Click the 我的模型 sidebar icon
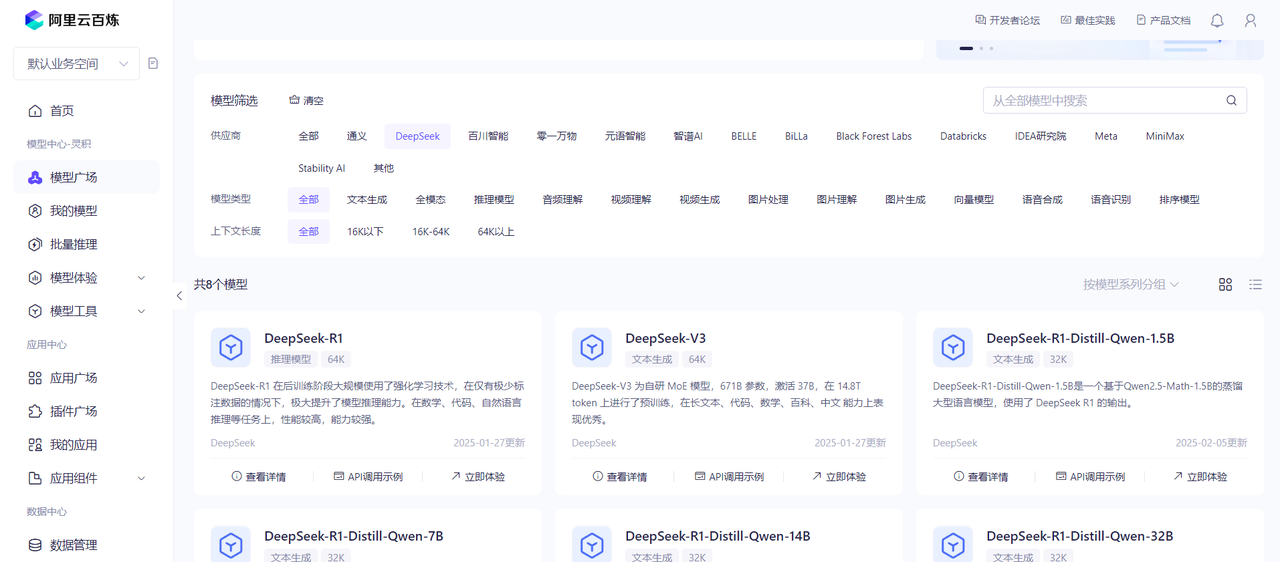The width and height of the screenshot is (1280, 562). 35,211
